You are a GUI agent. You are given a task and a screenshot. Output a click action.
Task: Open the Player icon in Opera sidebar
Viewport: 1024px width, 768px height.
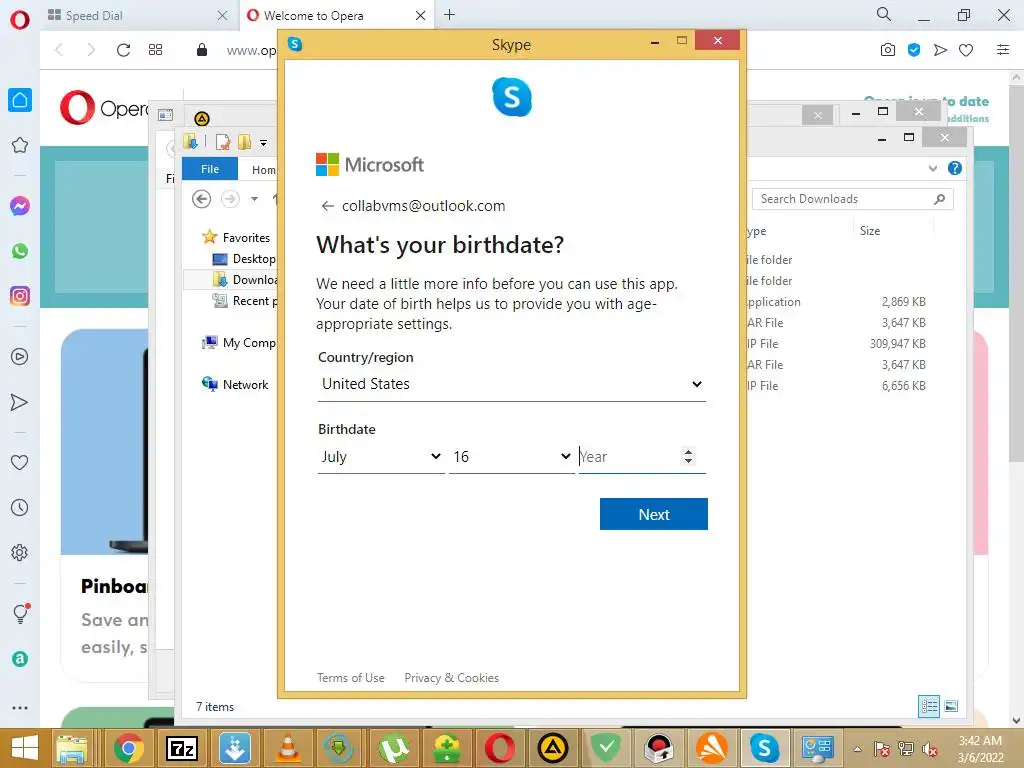20,357
